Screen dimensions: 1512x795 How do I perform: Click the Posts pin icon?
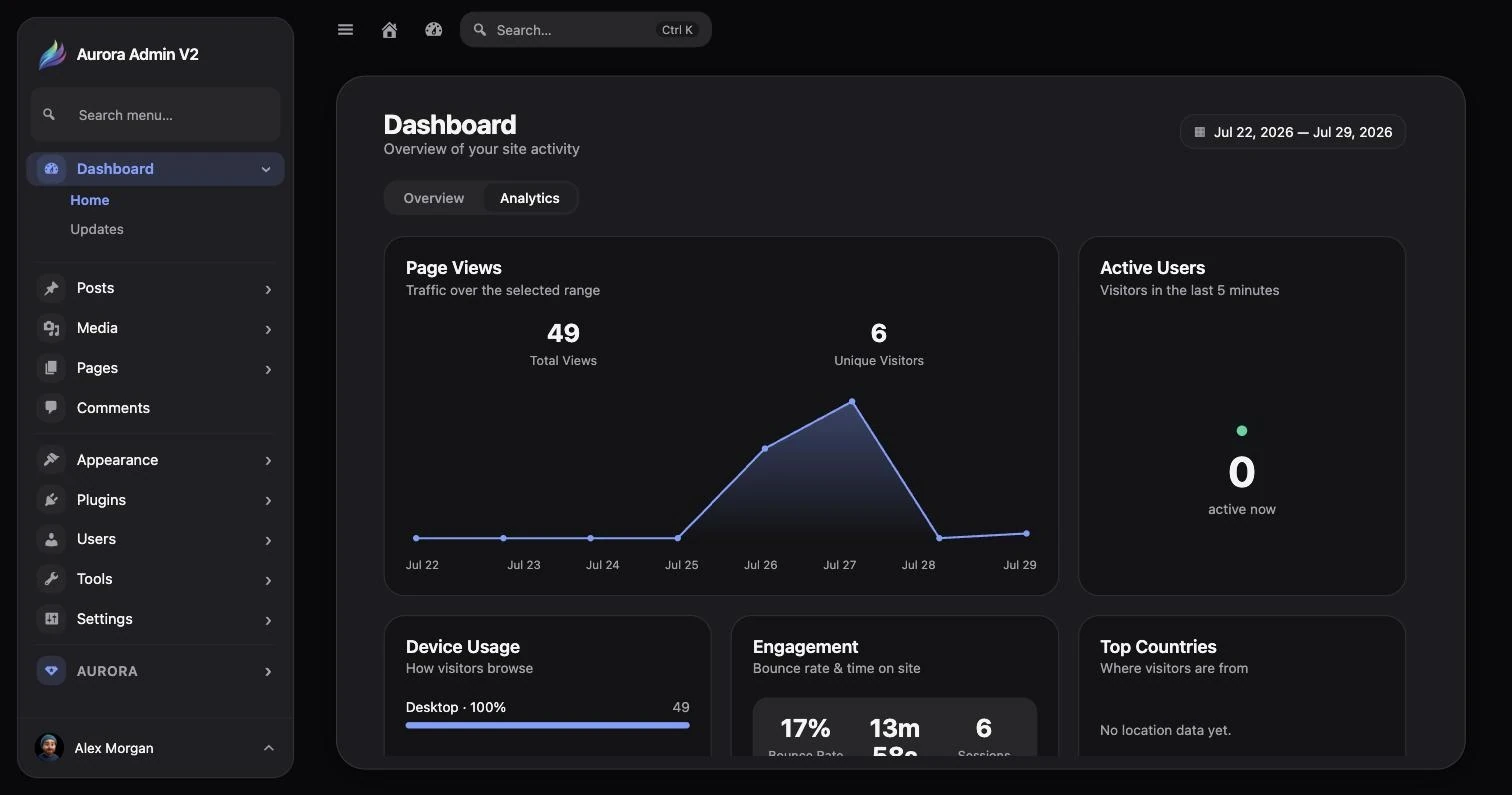point(51,288)
